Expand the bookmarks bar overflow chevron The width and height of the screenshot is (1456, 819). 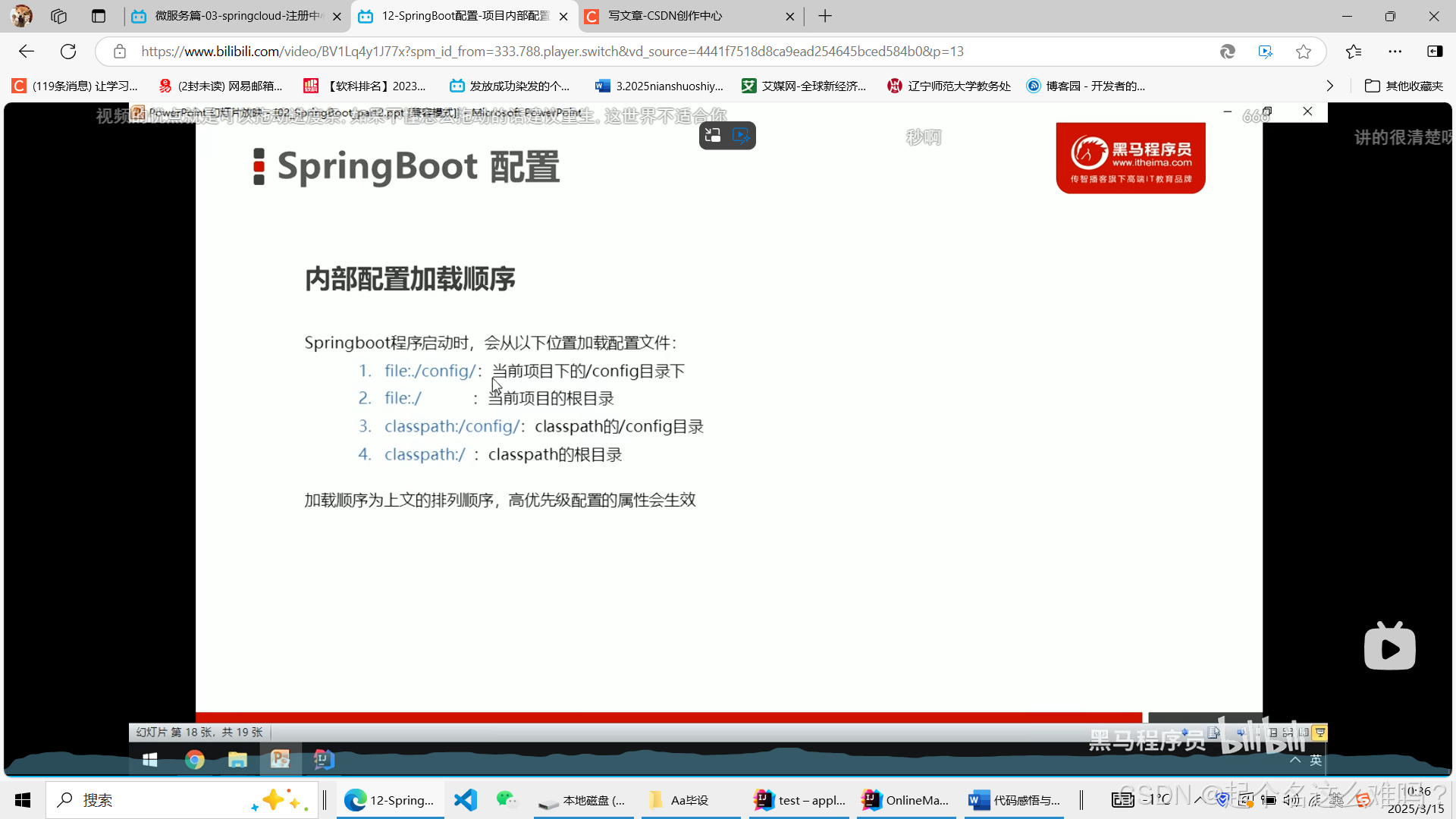1329,86
